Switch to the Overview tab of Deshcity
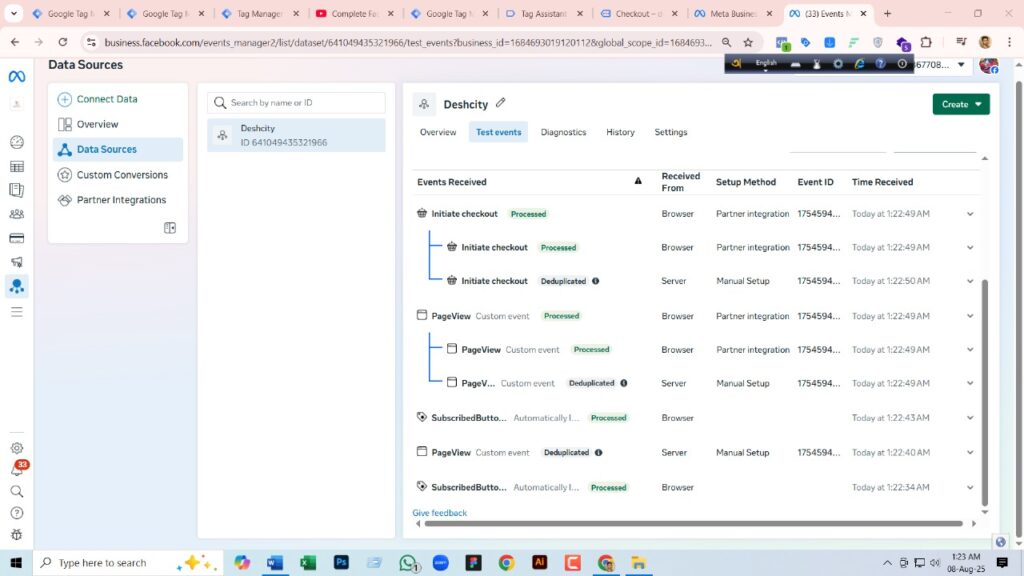The height and width of the screenshot is (576, 1024). (x=438, y=132)
